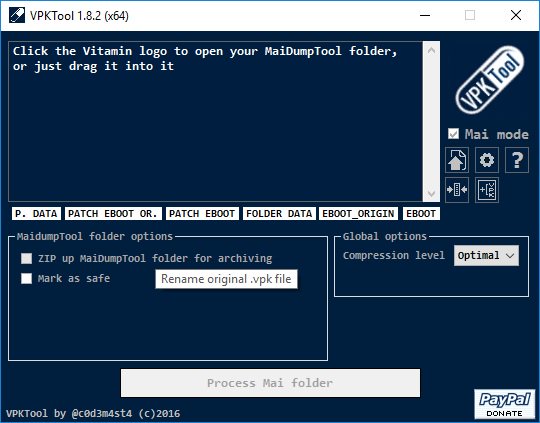The height and width of the screenshot is (423, 540).
Task: Check the Mark as safe option
Action: click(x=27, y=278)
